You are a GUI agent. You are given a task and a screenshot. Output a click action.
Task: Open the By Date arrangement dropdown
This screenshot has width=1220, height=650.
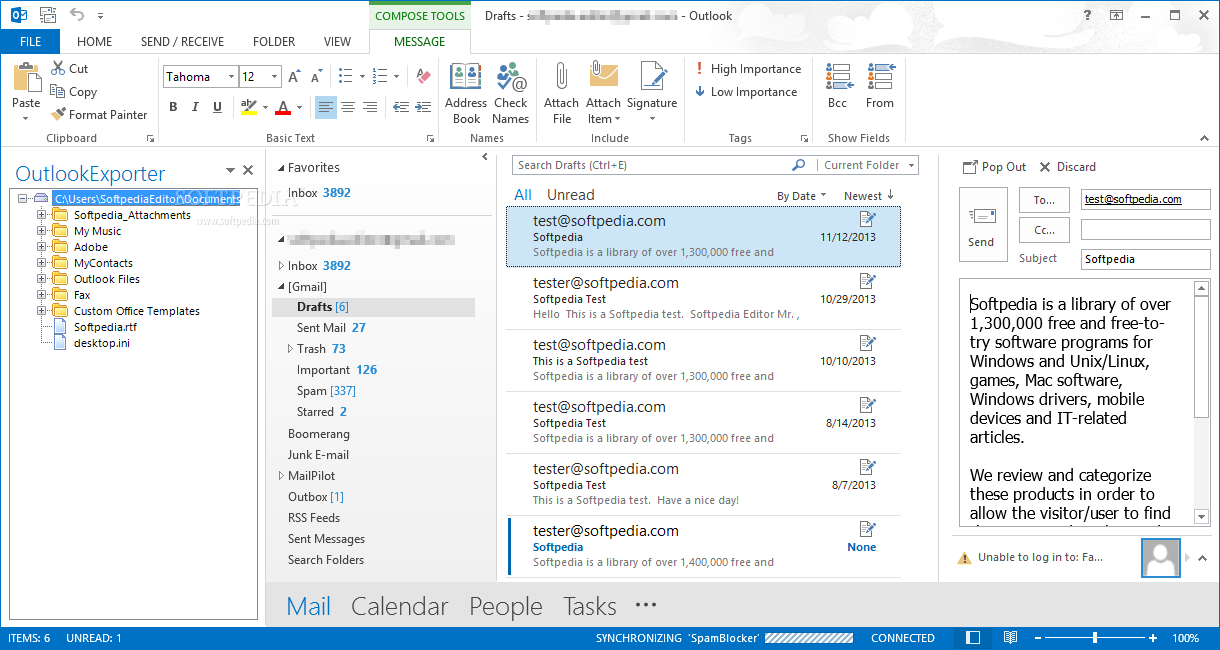tap(802, 196)
